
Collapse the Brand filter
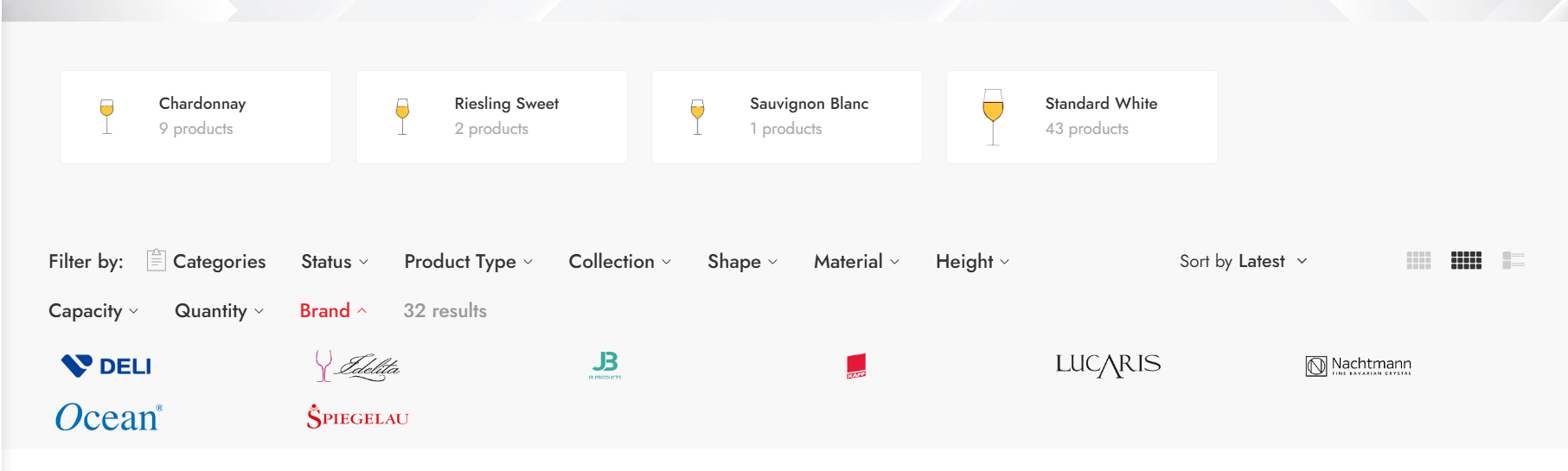click(333, 310)
